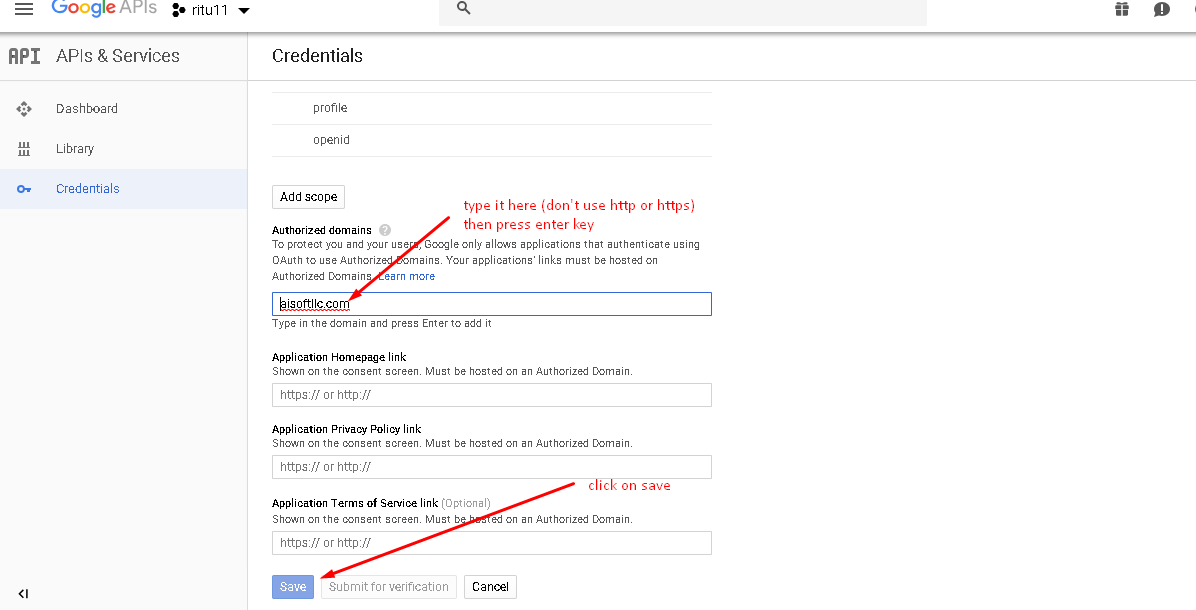Viewport: 1196px width, 610px height.
Task: Click the Library icon
Action: (24, 149)
